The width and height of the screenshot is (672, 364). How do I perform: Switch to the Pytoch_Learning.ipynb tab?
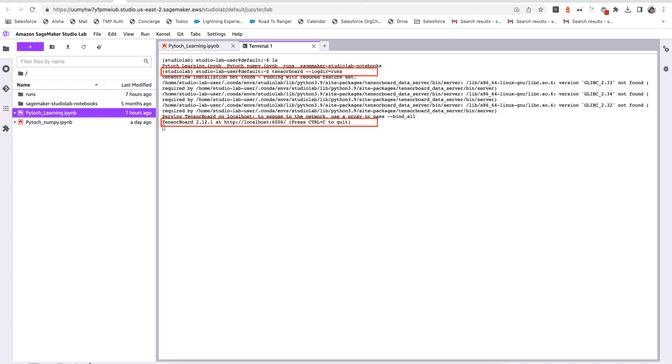point(194,46)
